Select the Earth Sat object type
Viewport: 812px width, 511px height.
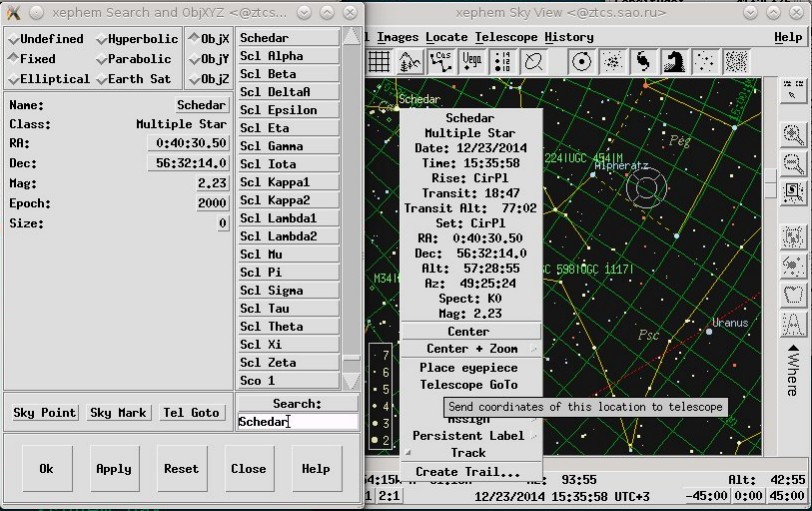tap(134, 79)
